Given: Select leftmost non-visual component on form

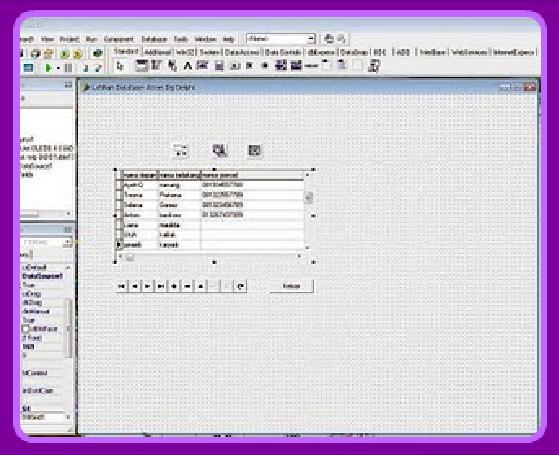Looking at the screenshot, I should tap(181, 150).
